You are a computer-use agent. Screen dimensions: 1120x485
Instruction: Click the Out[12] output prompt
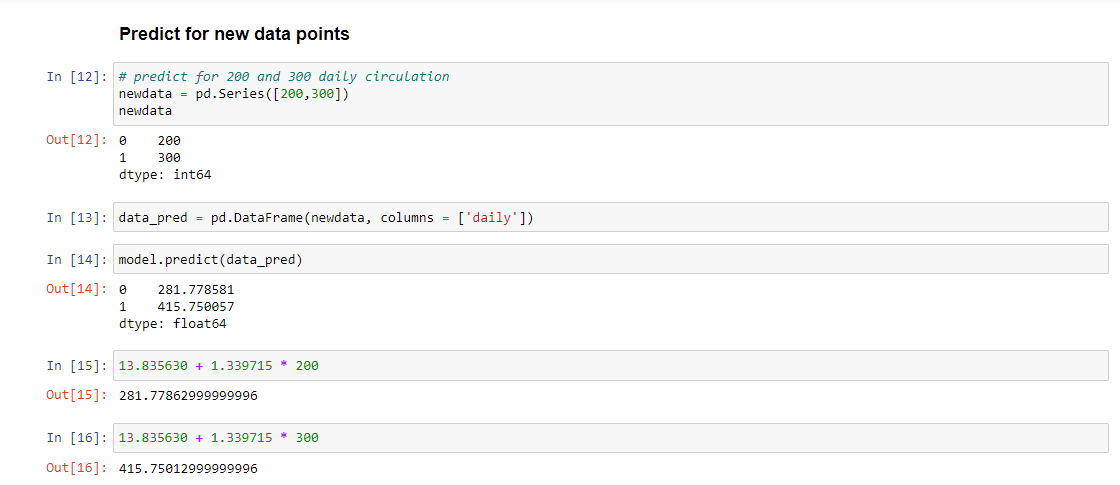[x=76, y=140]
